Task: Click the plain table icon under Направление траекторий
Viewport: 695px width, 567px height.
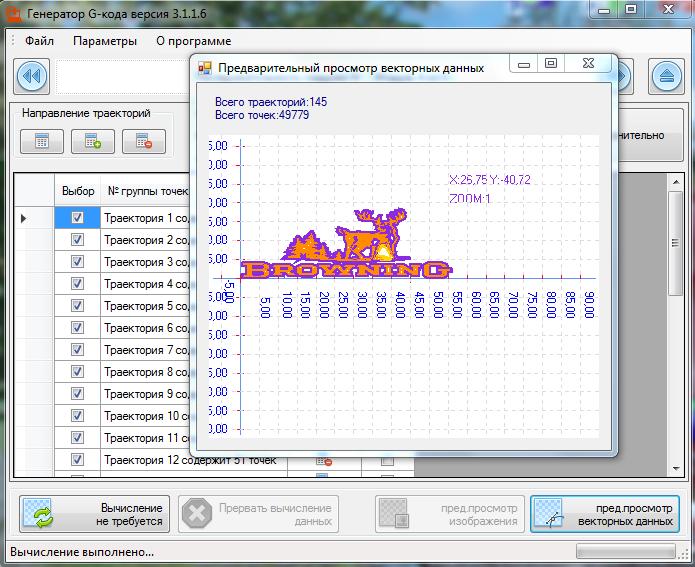Action: [x=42, y=141]
